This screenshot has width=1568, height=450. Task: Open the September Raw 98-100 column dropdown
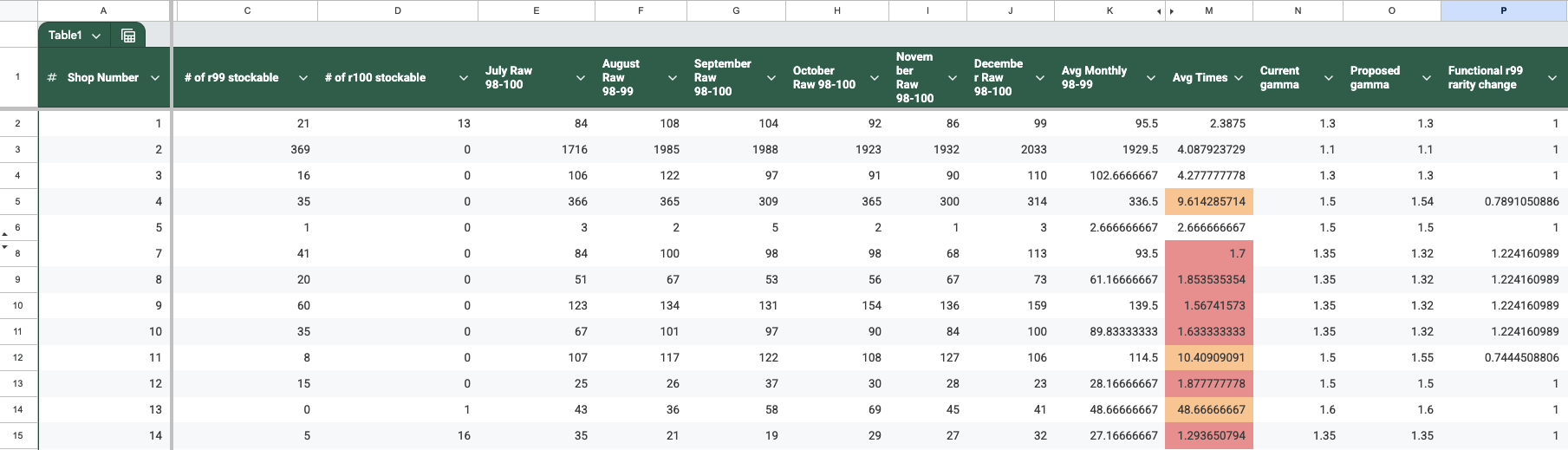[771, 78]
